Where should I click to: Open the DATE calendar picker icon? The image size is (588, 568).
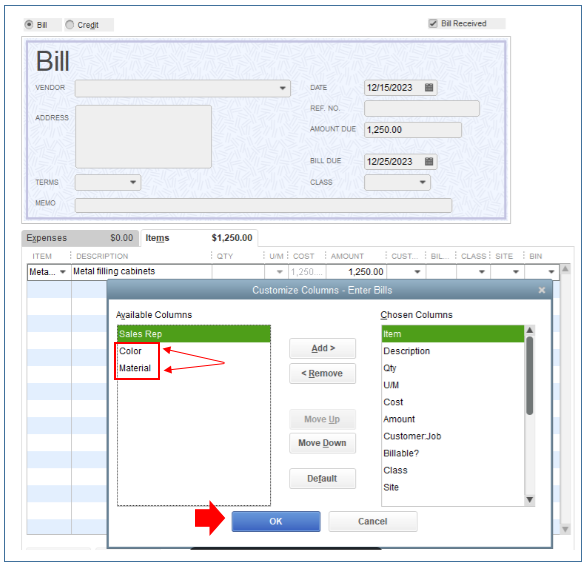[429, 87]
